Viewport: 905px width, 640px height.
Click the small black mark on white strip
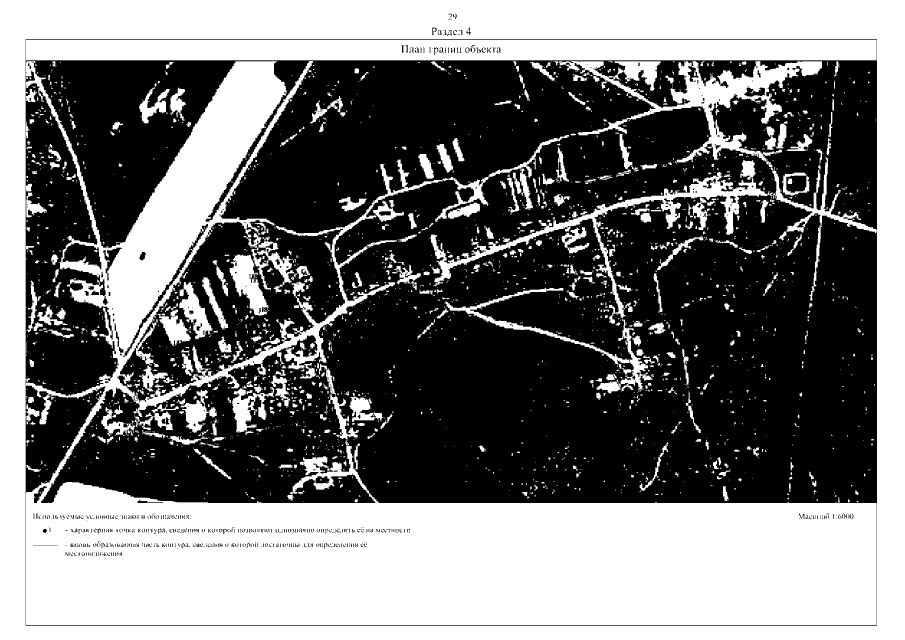pyautogui.click(x=142, y=256)
